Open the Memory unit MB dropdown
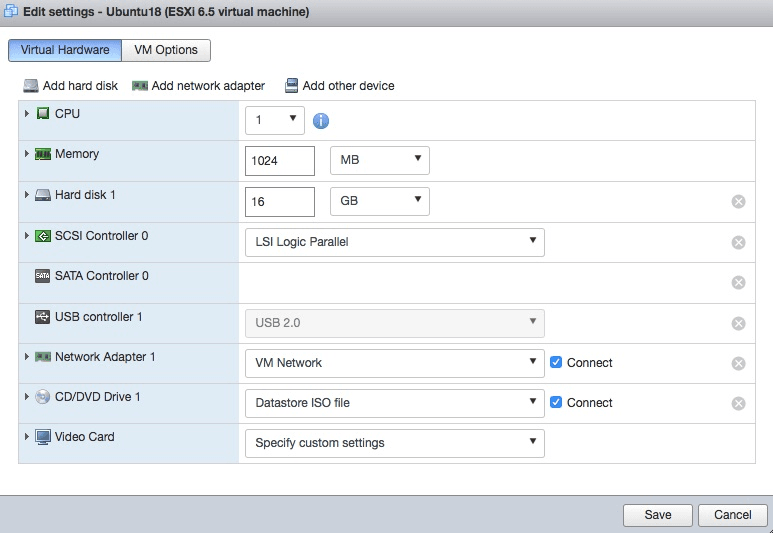Image resolution: width=773 pixels, height=533 pixels. [x=379, y=160]
